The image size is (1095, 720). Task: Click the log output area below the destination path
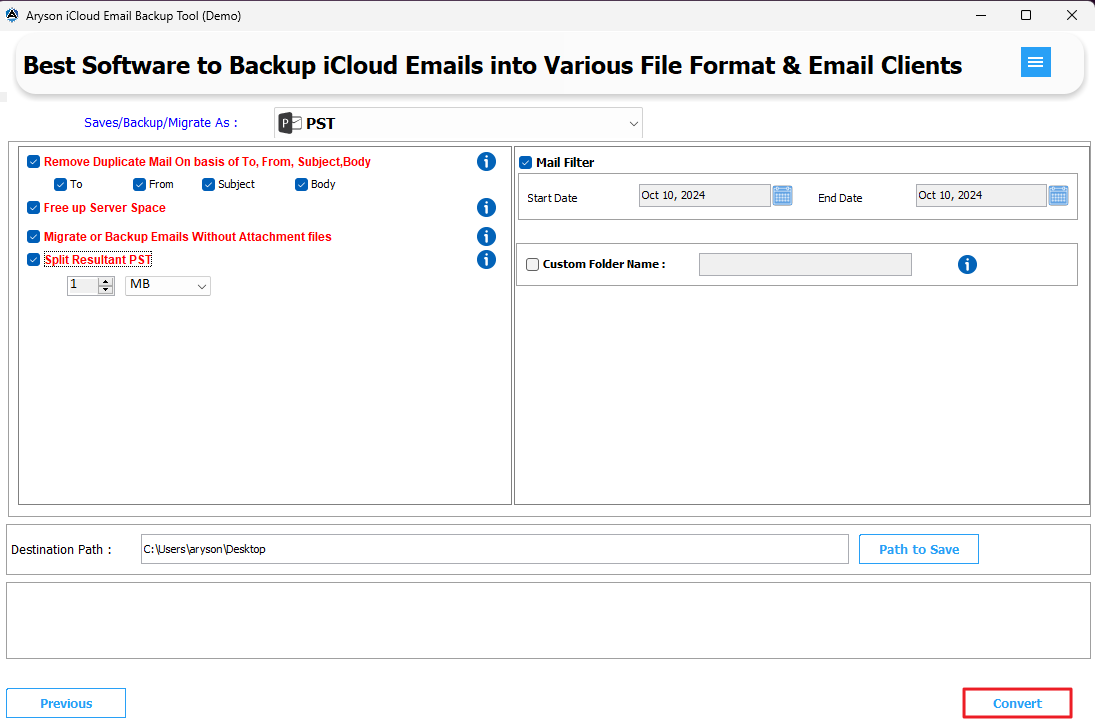tap(548, 621)
